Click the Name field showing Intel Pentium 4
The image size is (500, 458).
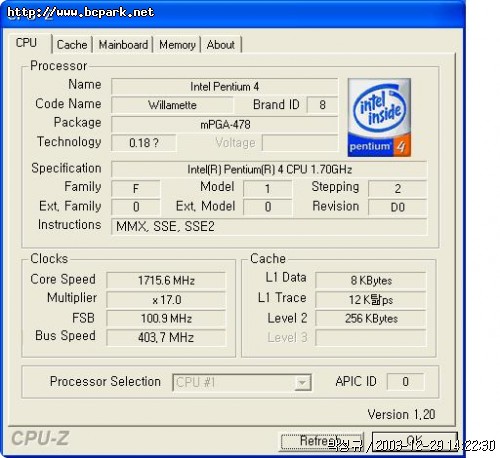pyautogui.click(x=224, y=87)
